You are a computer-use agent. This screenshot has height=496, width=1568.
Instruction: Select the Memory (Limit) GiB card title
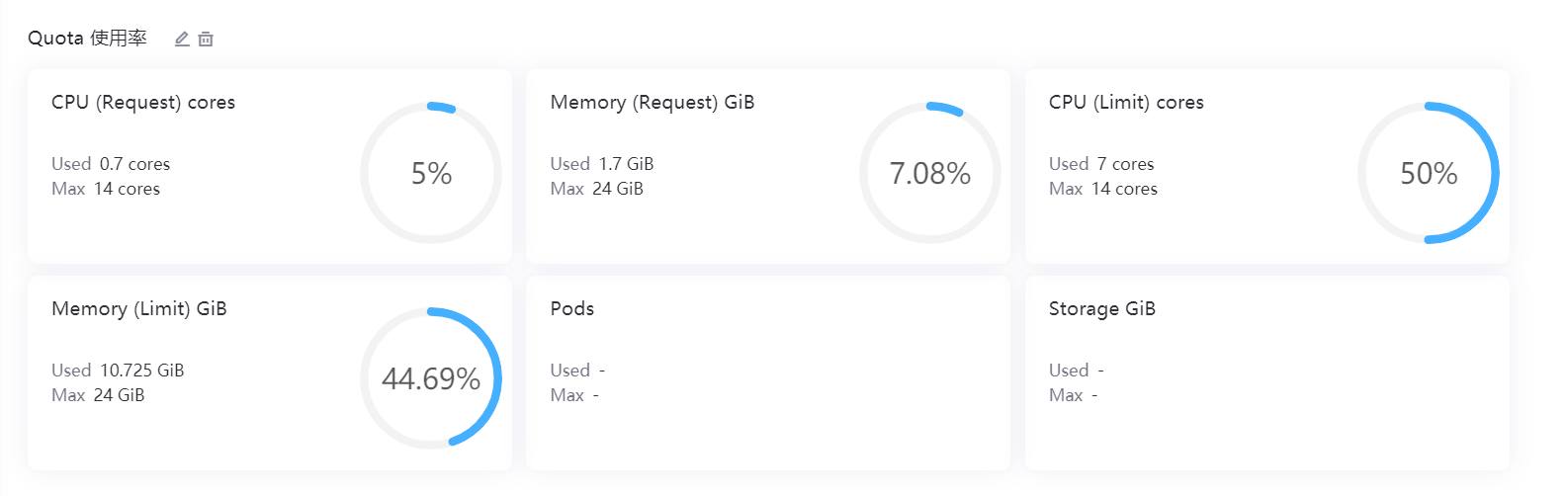point(139,309)
